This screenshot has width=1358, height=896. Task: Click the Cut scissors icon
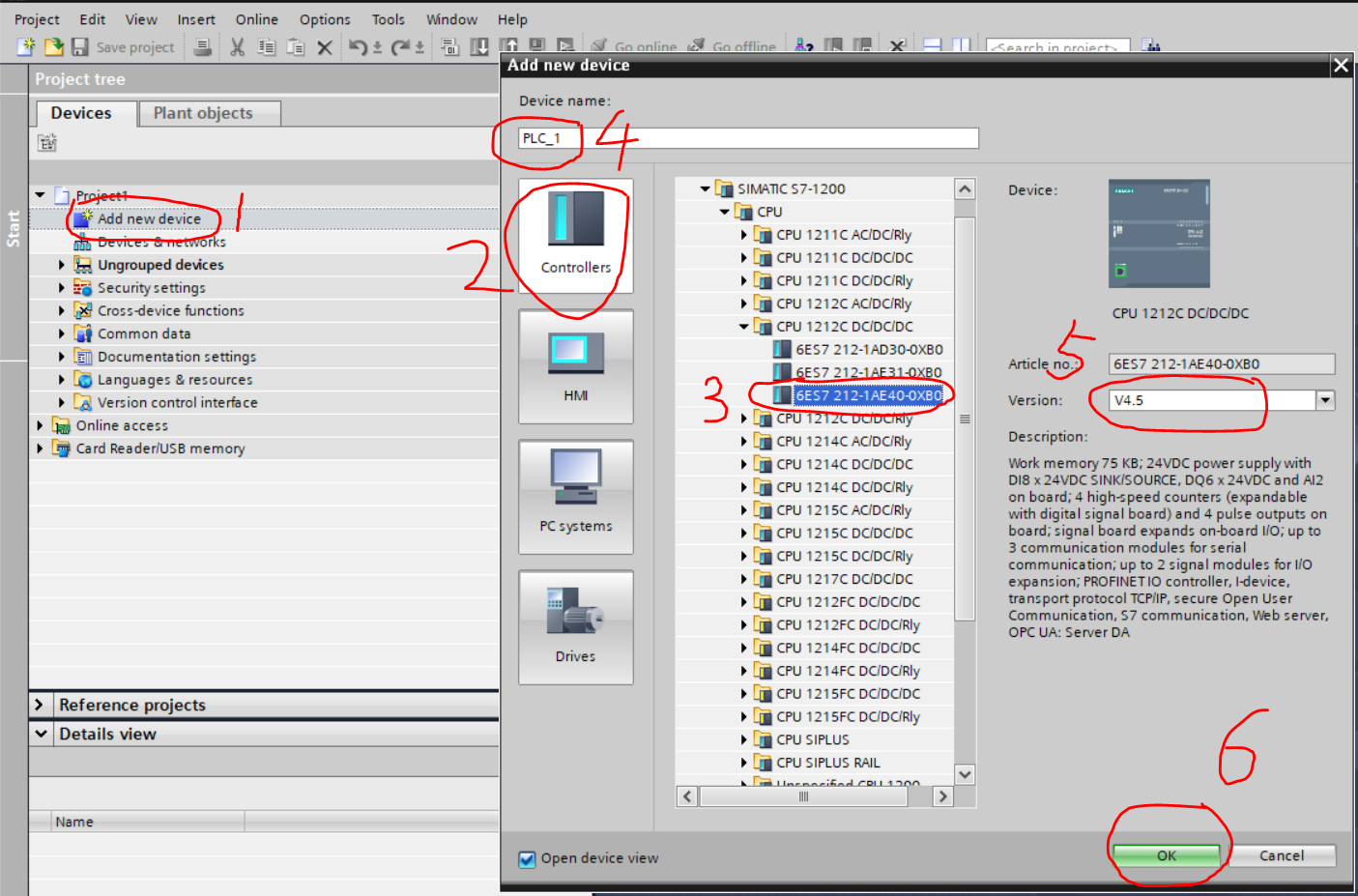click(x=238, y=46)
